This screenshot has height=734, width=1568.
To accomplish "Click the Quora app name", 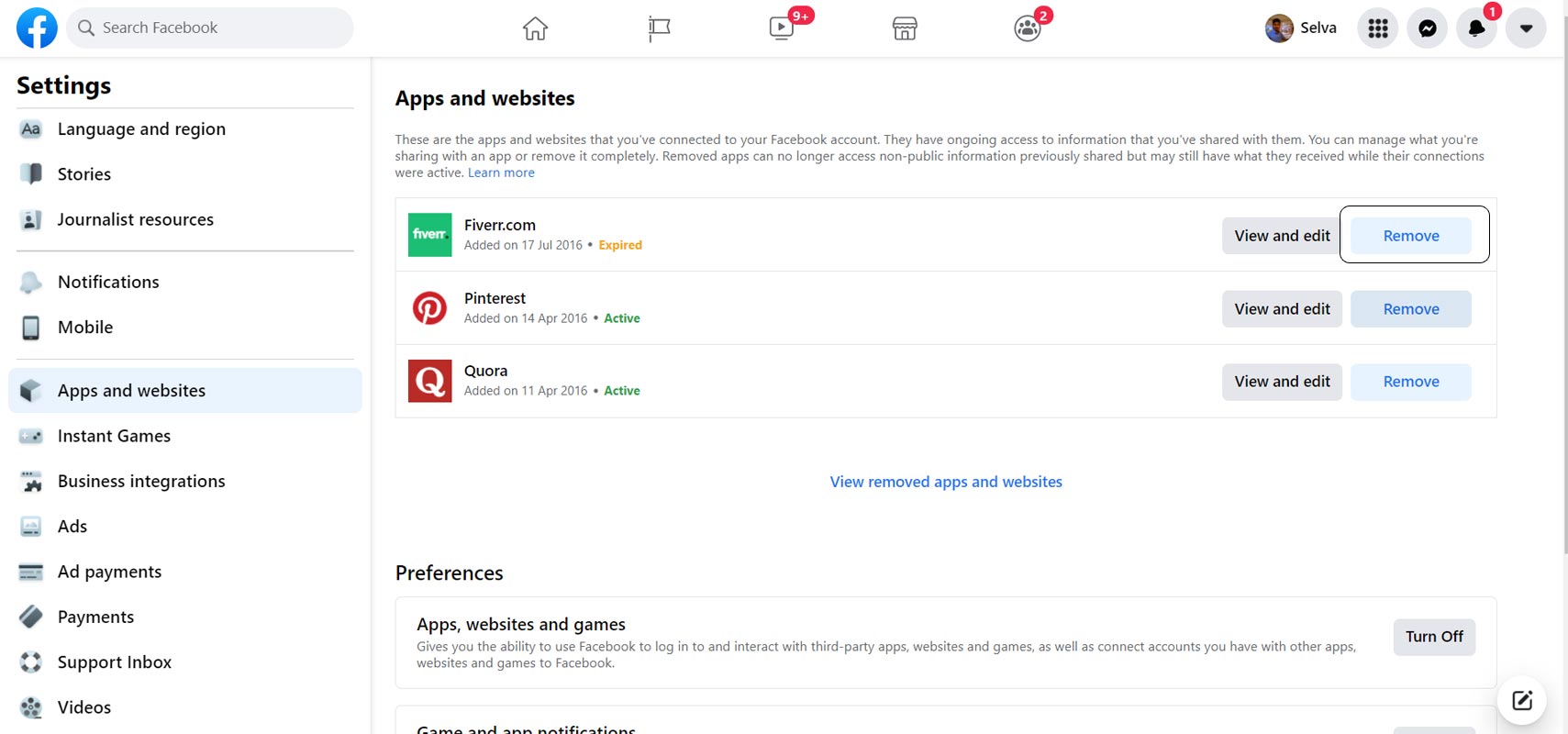I will pyautogui.click(x=485, y=371).
